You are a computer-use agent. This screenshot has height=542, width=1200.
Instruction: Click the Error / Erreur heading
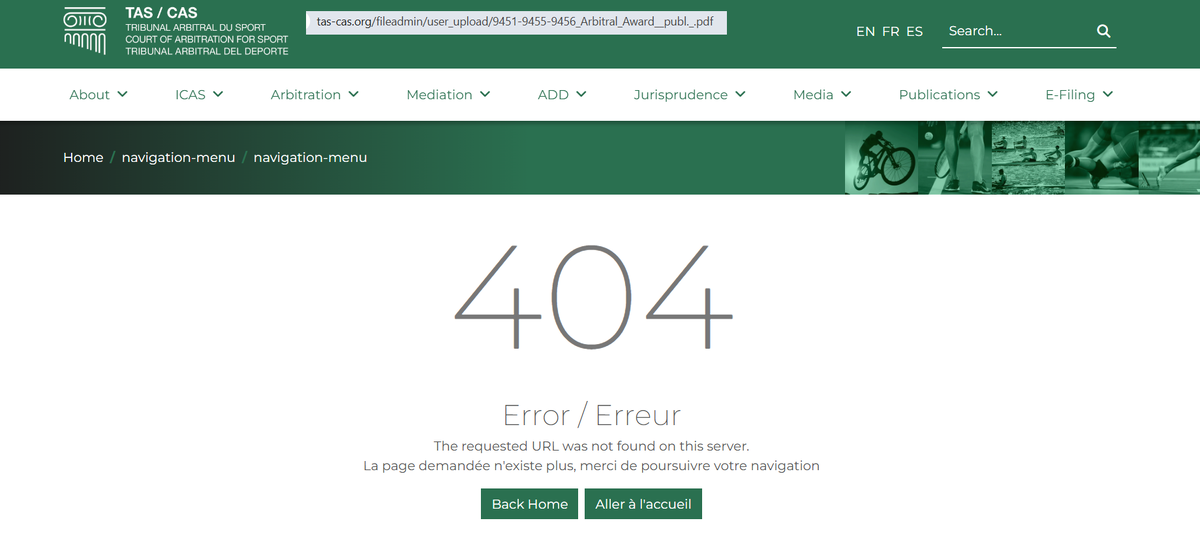[x=592, y=415]
